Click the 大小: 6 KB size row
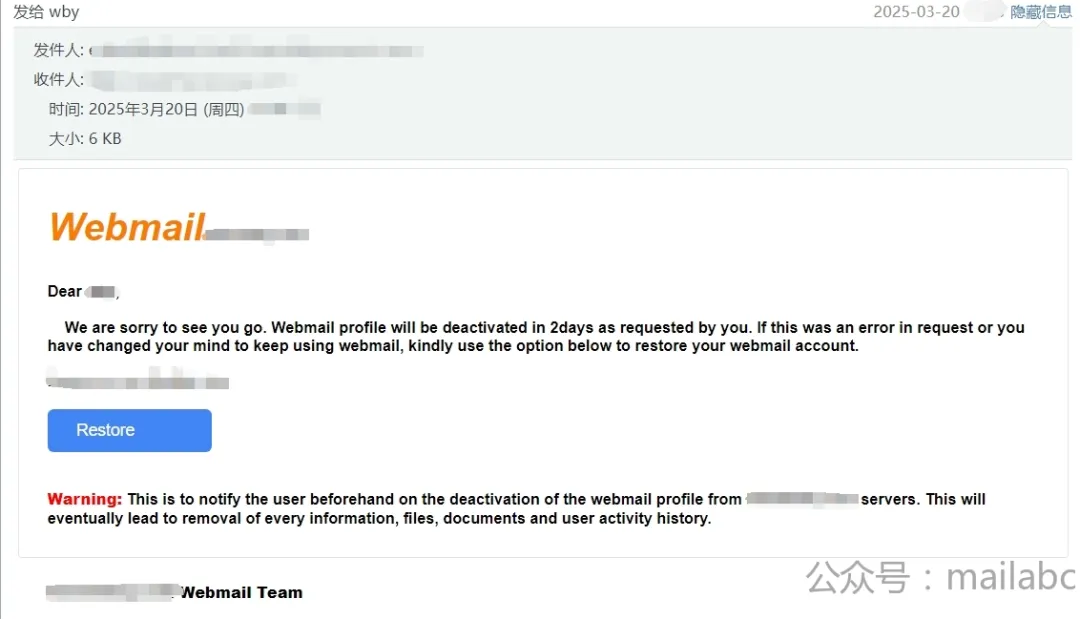The width and height of the screenshot is (1080, 619). (x=85, y=139)
